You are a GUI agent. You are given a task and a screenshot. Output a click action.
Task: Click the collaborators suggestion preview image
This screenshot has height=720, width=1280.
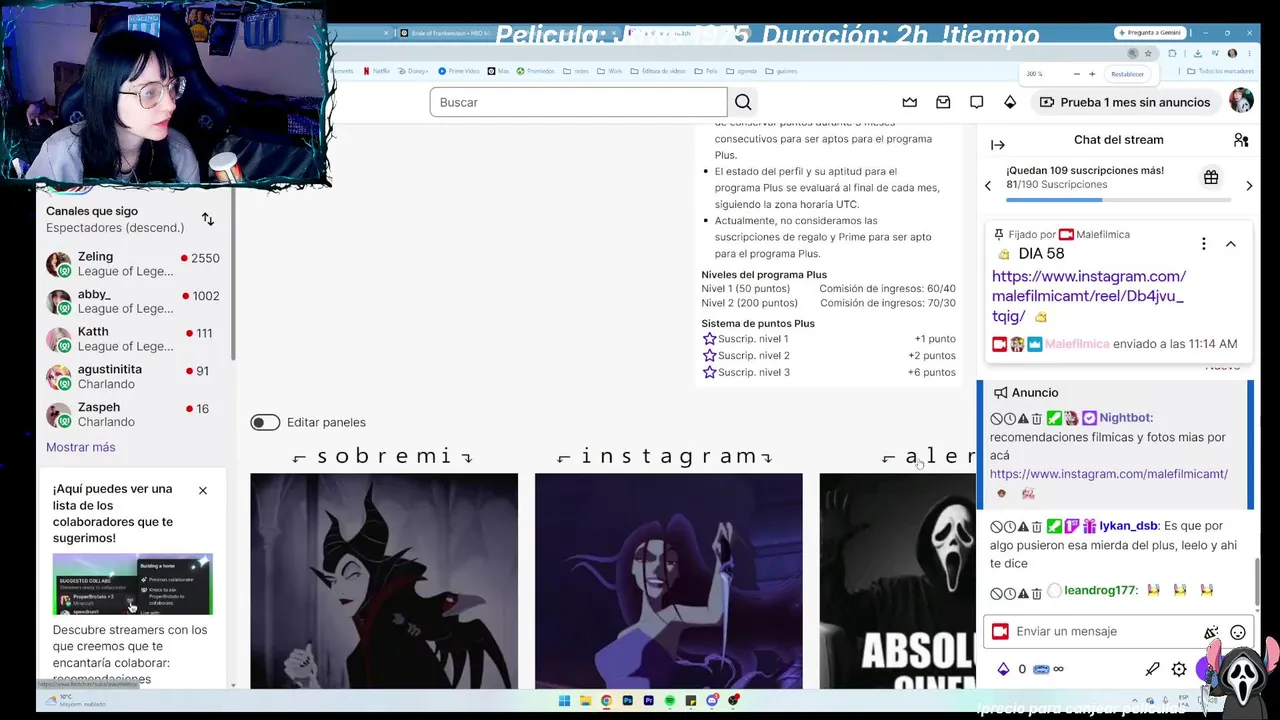[133, 584]
